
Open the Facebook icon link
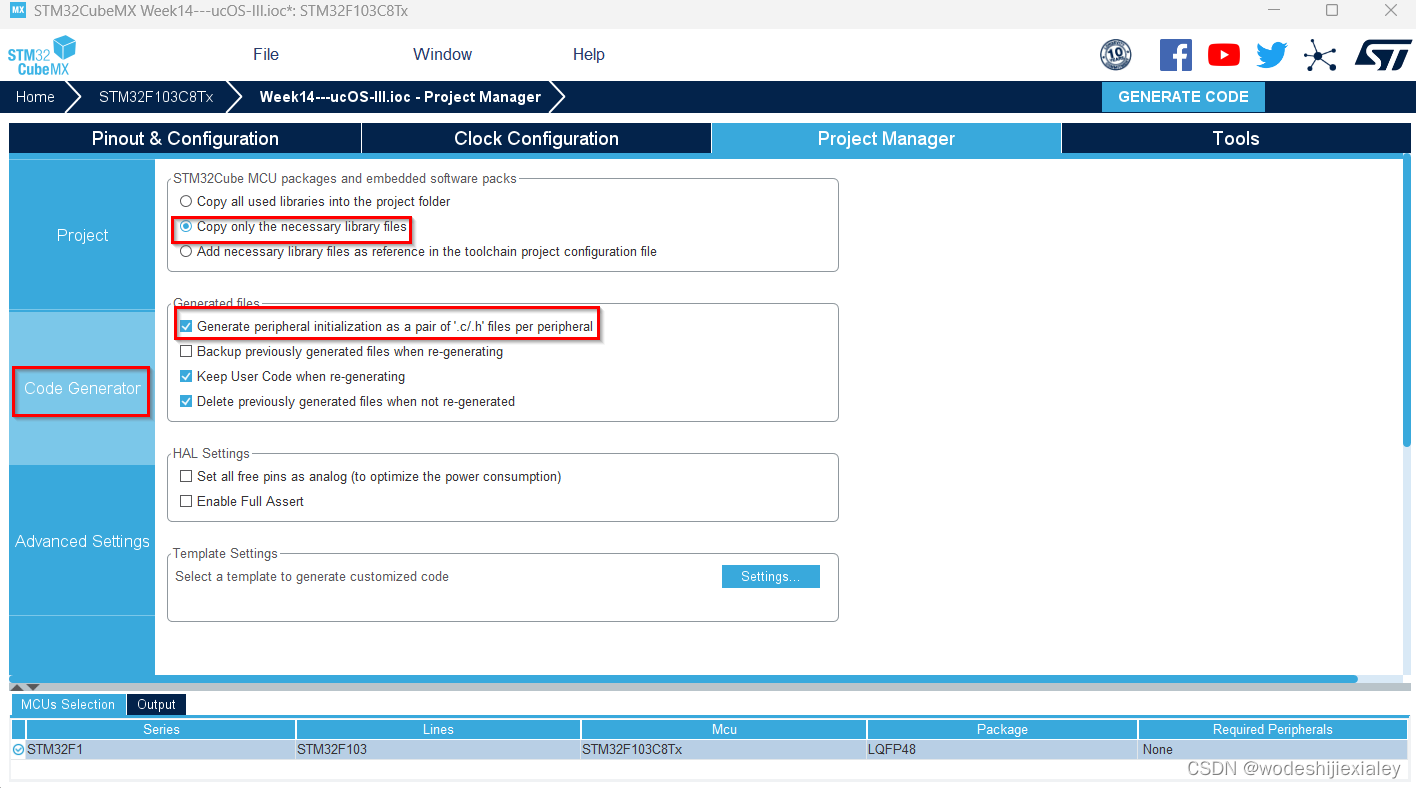point(1176,55)
